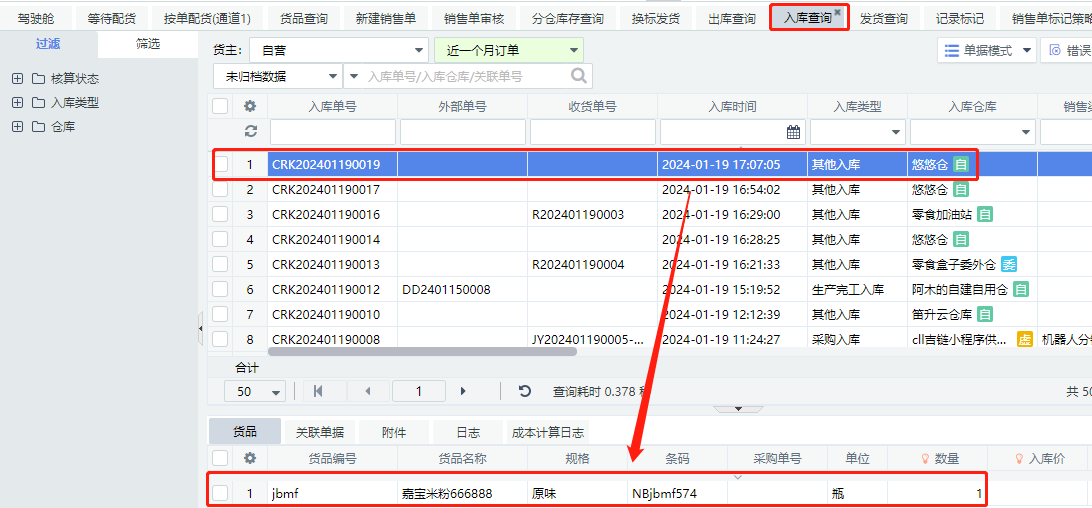Open the 货品 detail grid gear icon
Screen dimensions: 1092x508
click(x=250, y=458)
